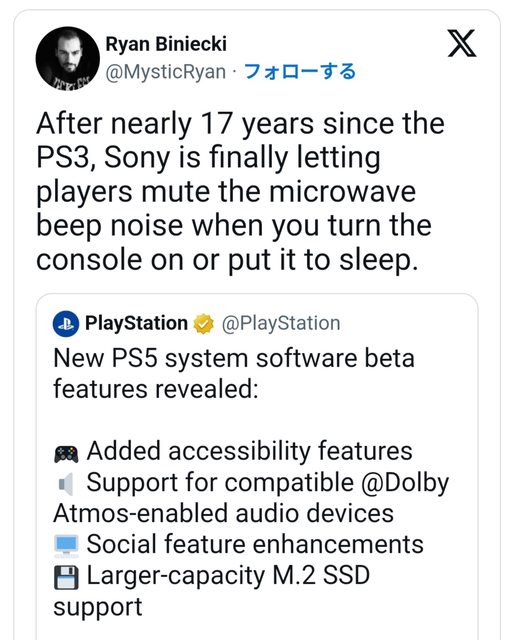Click the floppy disk emoji
512x640 pixels.
66,577
